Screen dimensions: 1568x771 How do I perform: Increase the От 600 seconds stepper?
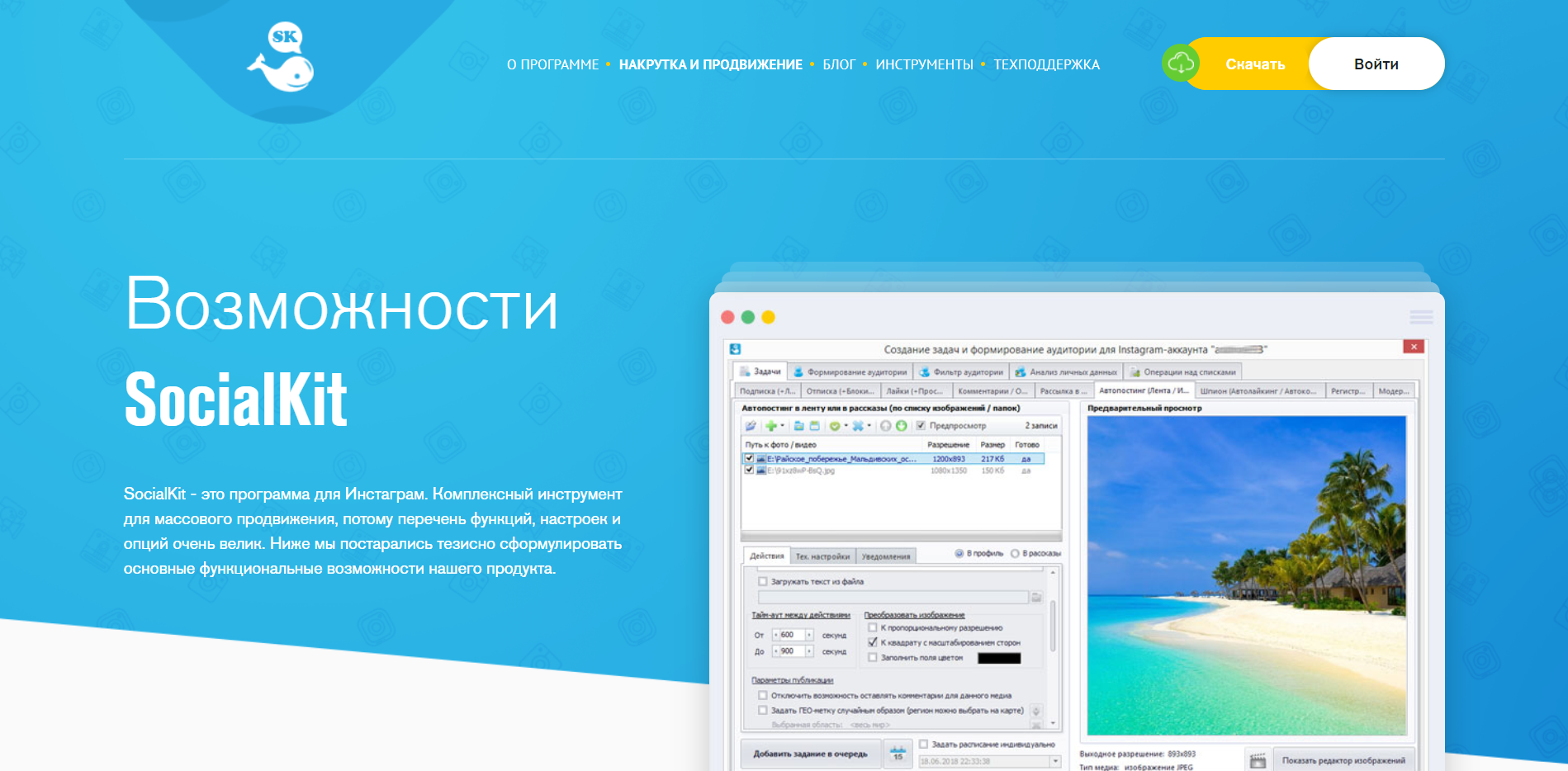(809, 635)
